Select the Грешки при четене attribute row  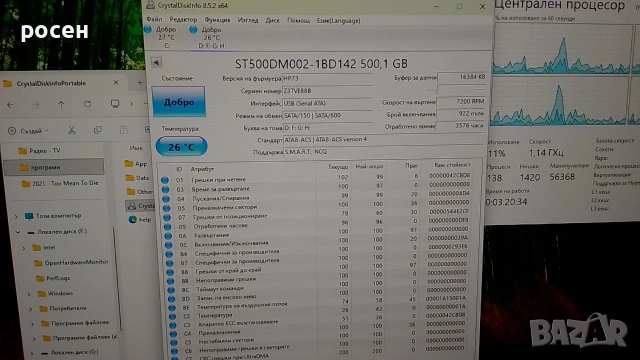pos(317,178)
